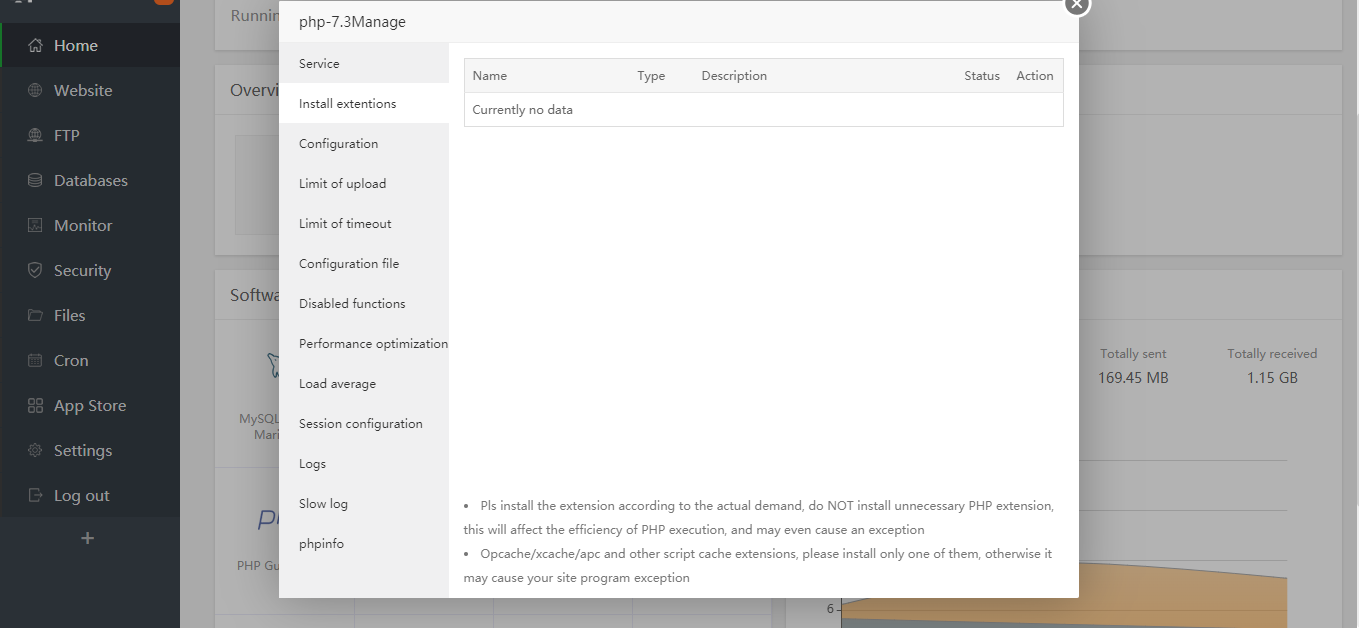Image resolution: width=1359 pixels, height=628 pixels.
Task: Open App Store in the sidebar
Action: (90, 405)
